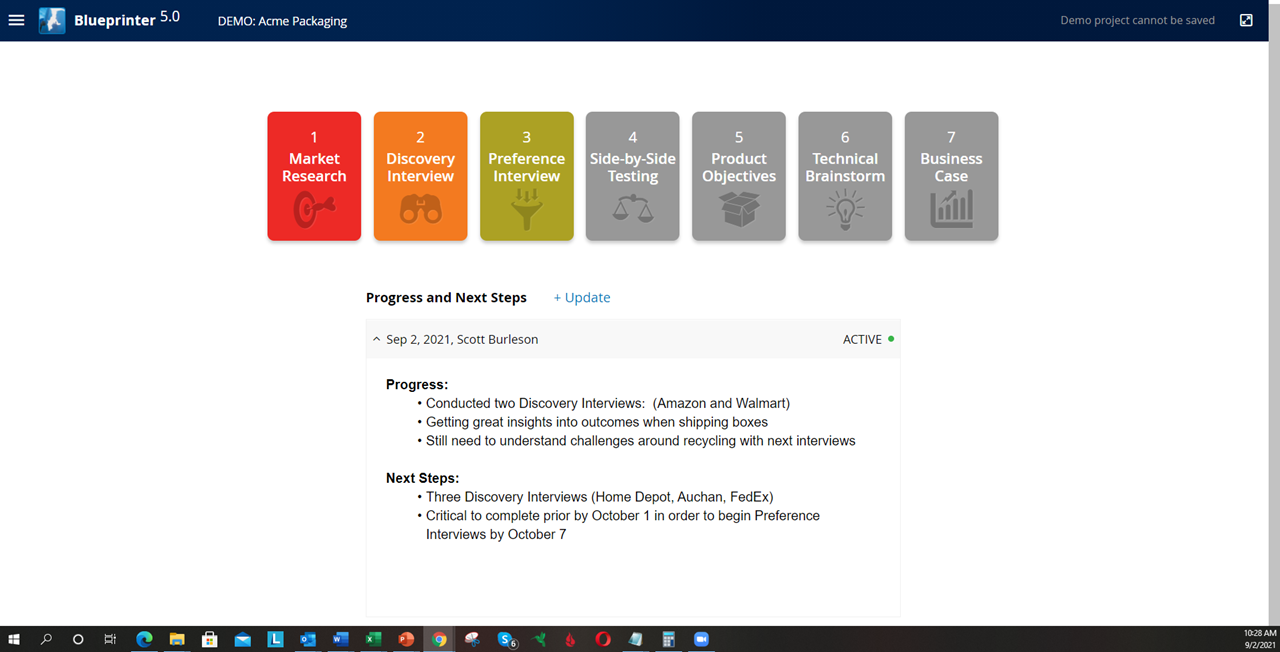Open the Market Research step tile
This screenshot has height=652, width=1280.
(x=314, y=176)
